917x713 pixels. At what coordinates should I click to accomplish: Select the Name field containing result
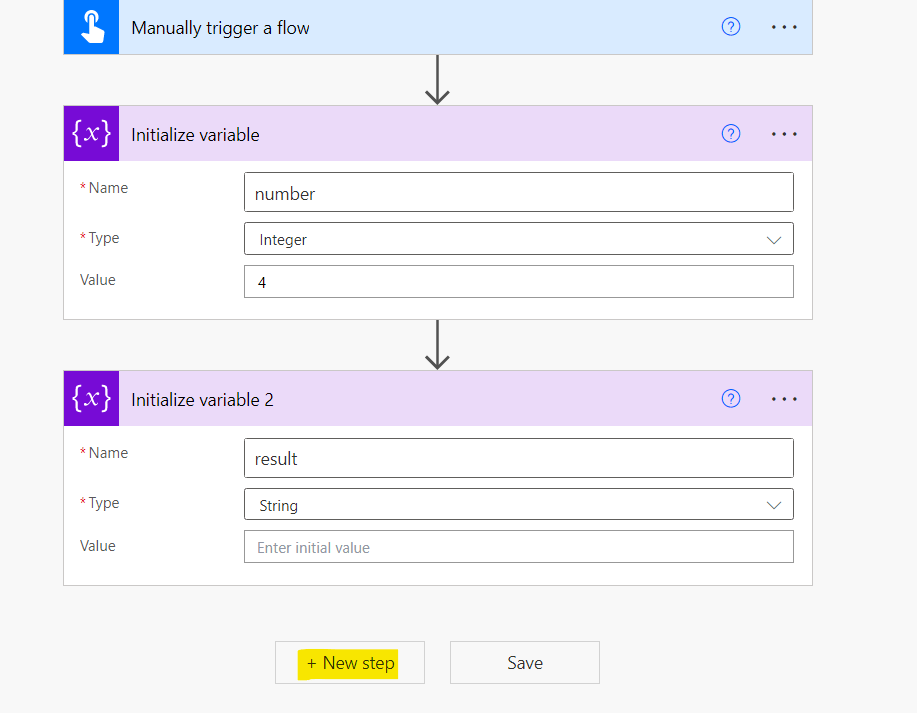click(519, 457)
